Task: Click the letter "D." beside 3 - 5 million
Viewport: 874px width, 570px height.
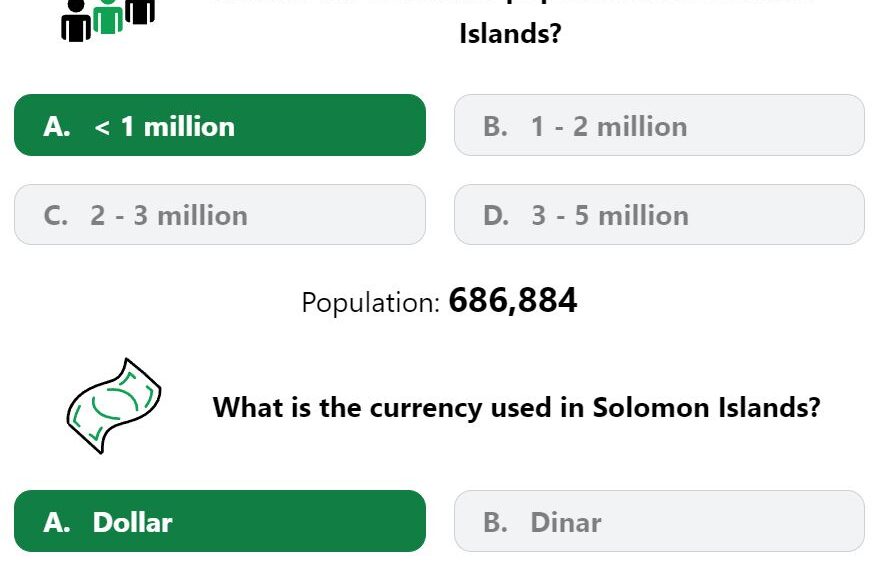Action: 496,216
